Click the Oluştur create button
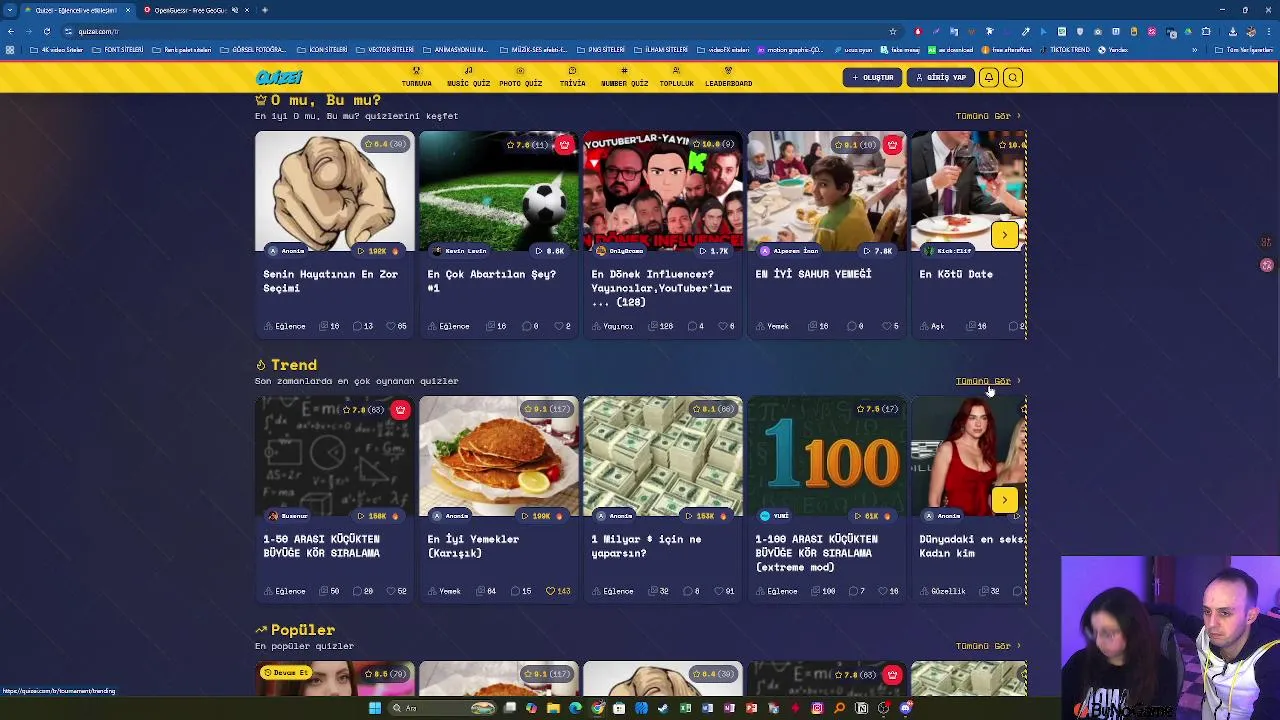 click(x=872, y=77)
